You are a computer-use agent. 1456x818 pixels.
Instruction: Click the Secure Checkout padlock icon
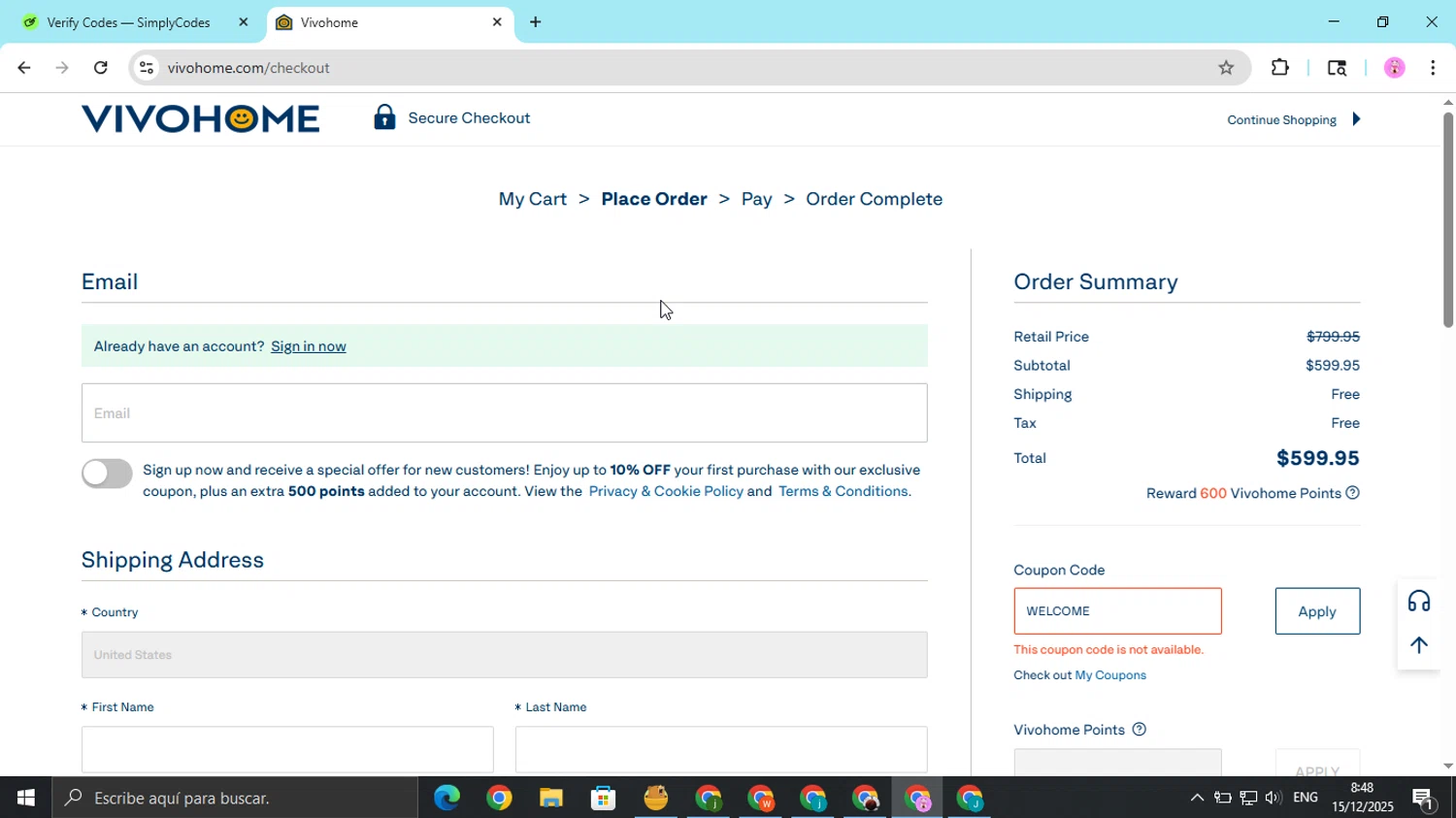click(384, 117)
